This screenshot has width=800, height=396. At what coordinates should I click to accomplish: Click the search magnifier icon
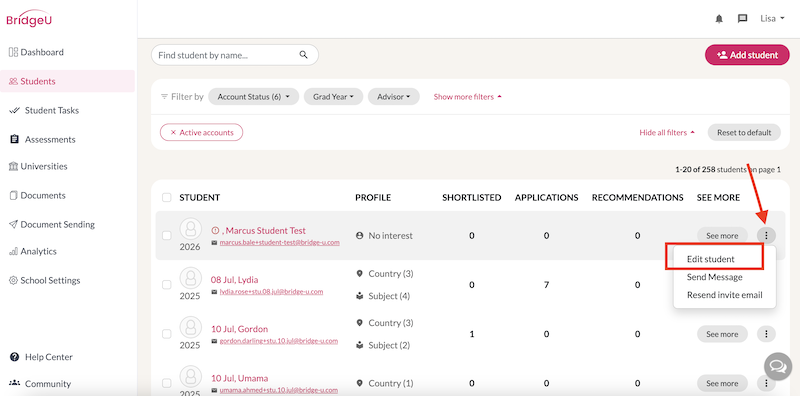[x=304, y=55]
